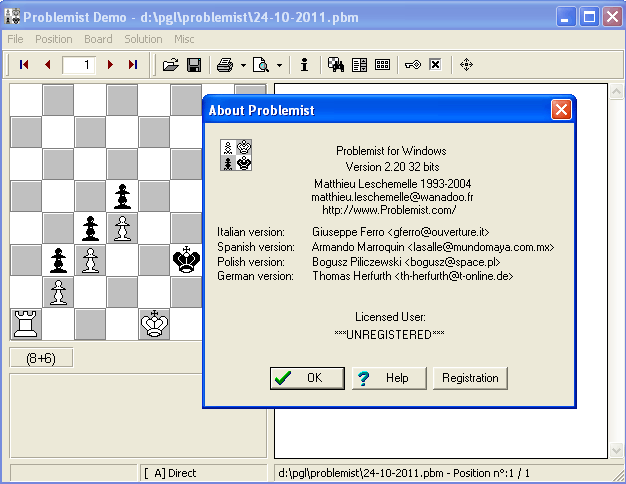Open the File menu
The image size is (626, 484).
pyautogui.click(x=15, y=39)
